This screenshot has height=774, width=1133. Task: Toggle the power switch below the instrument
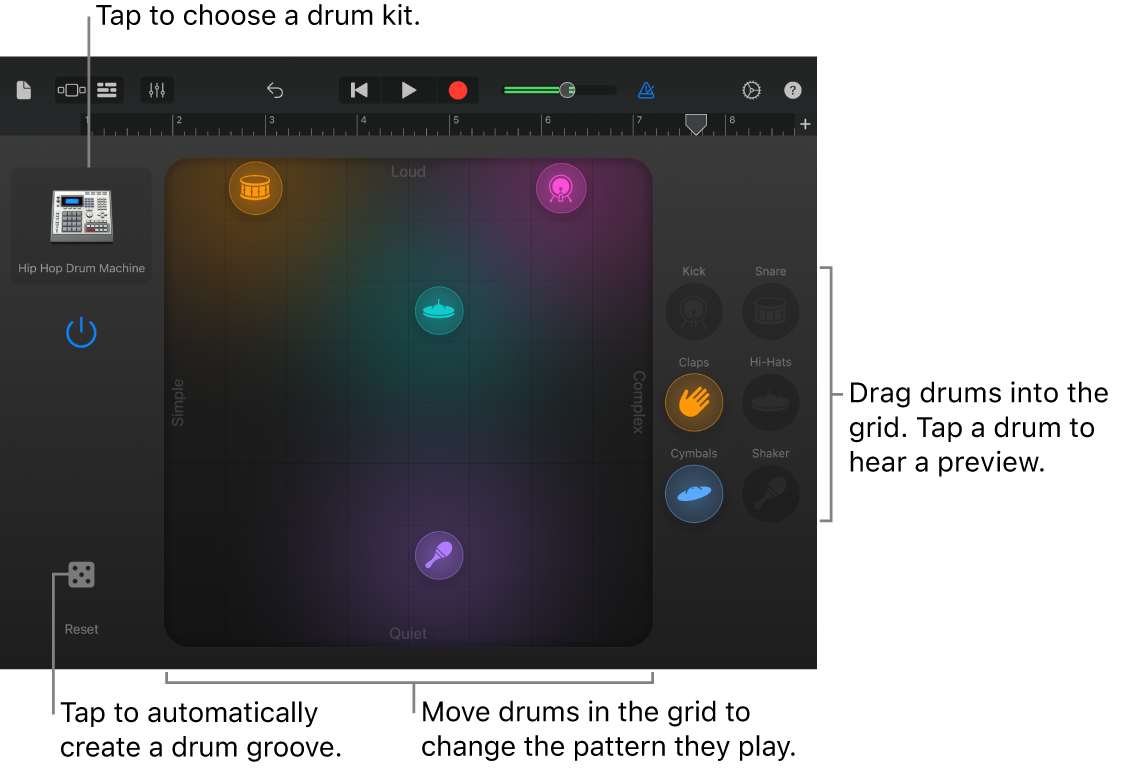[81, 332]
